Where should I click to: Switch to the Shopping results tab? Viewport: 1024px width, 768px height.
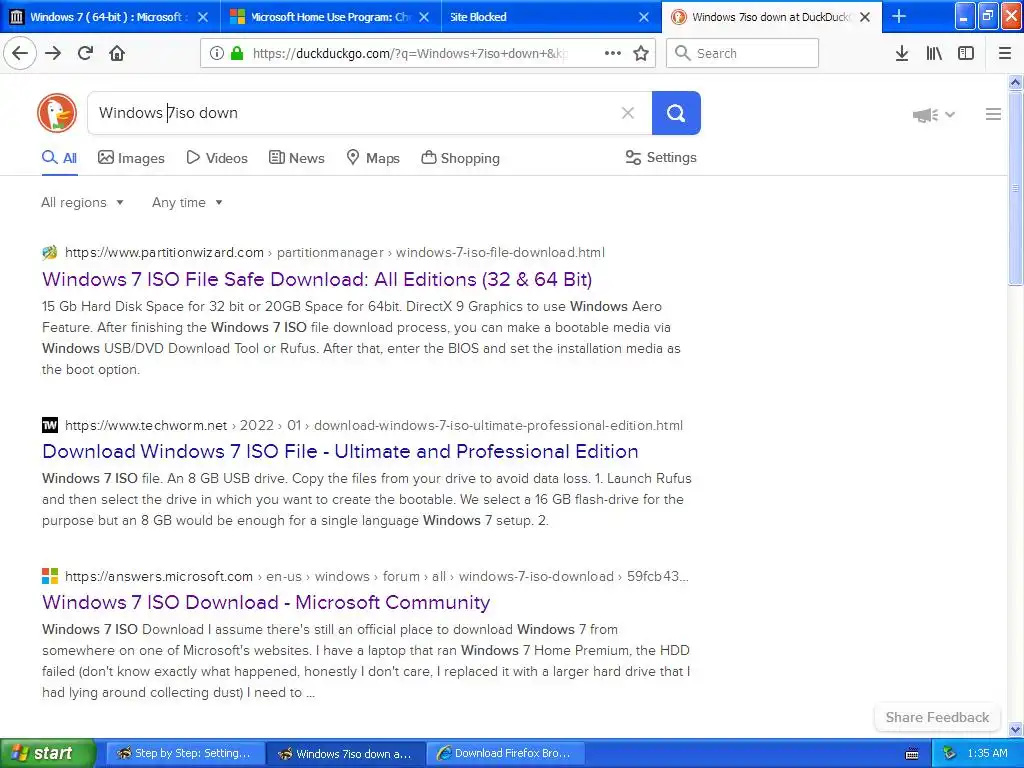coord(460,158)
